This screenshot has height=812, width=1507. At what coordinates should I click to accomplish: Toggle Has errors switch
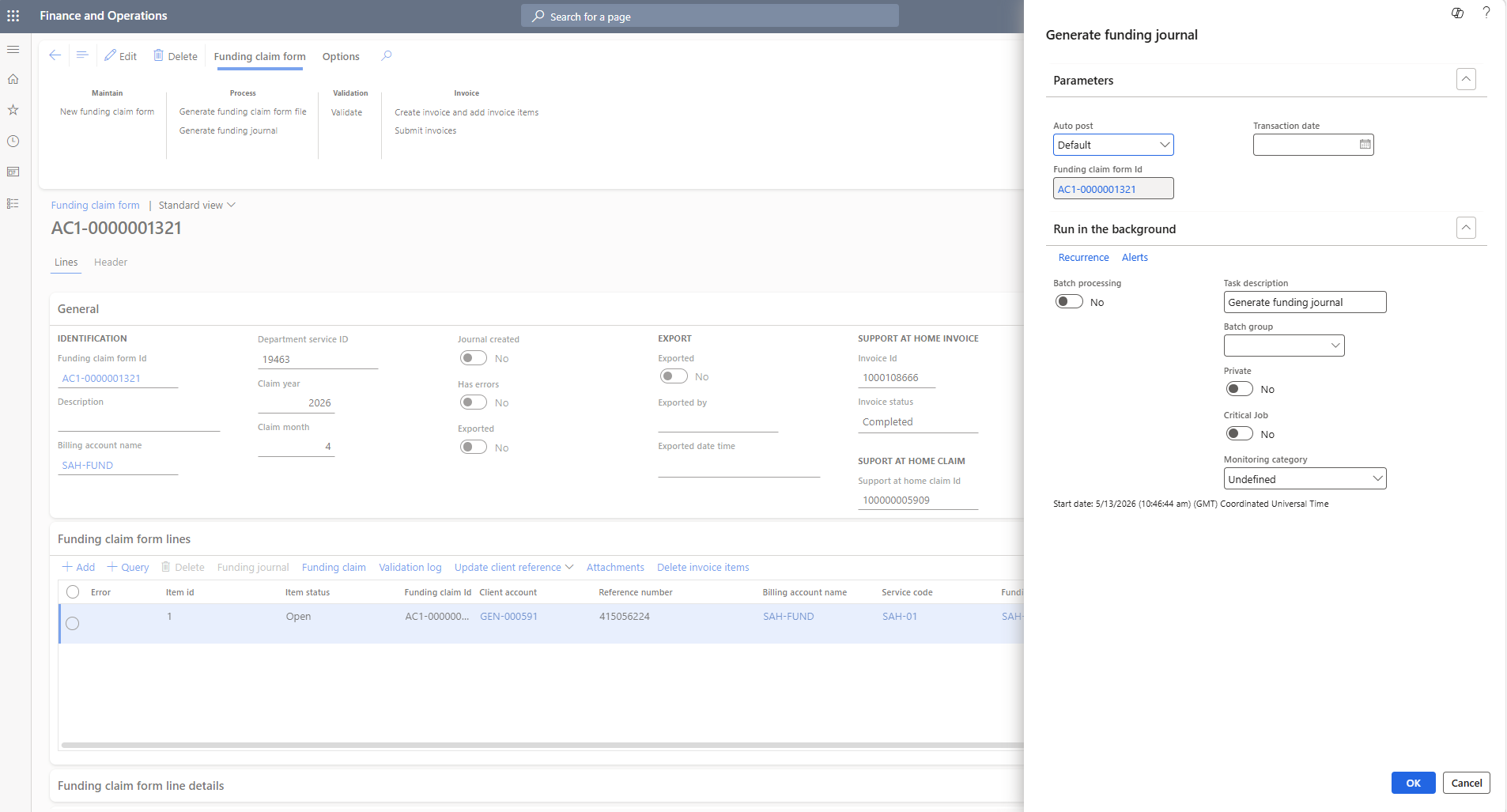pyautogui.click(x=474, y=402)
